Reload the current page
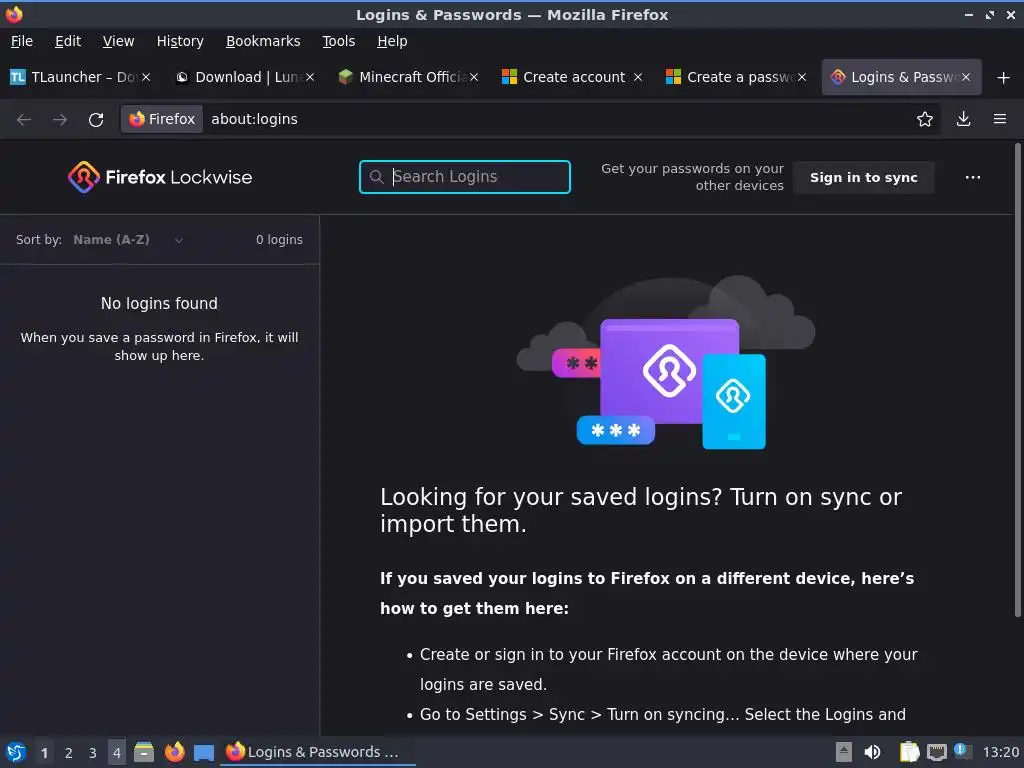Screen dimensions: 1024x768 click(x=96, y=120)
